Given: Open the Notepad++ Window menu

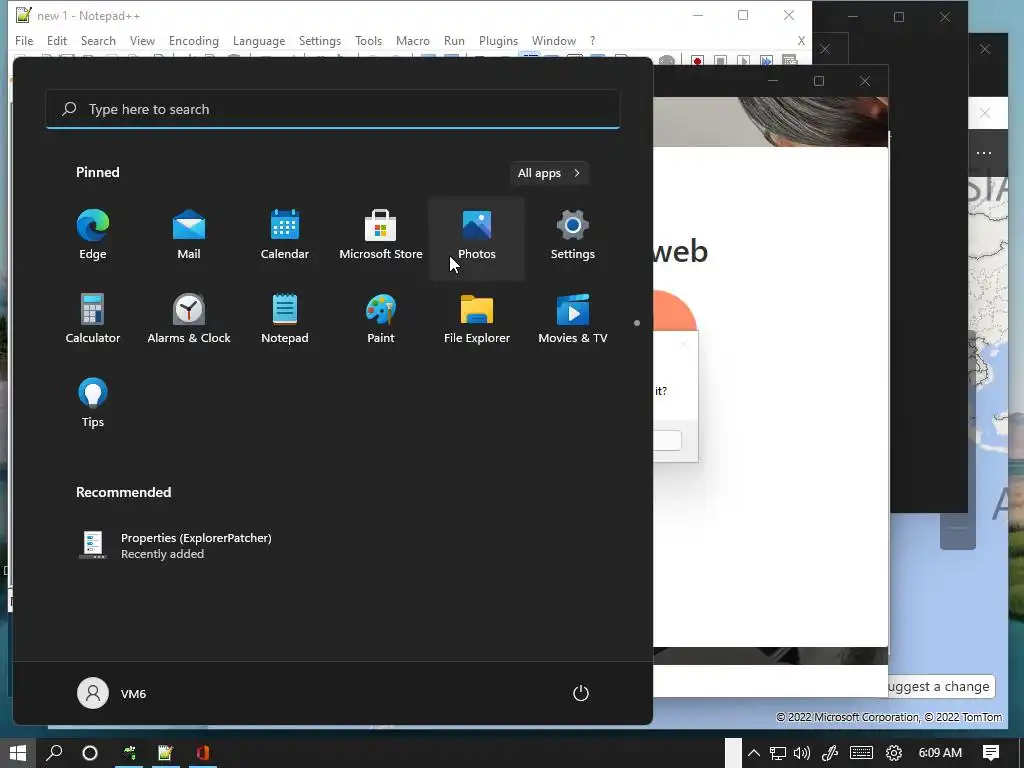Looking at the screenshot, I should pos(554,40).
